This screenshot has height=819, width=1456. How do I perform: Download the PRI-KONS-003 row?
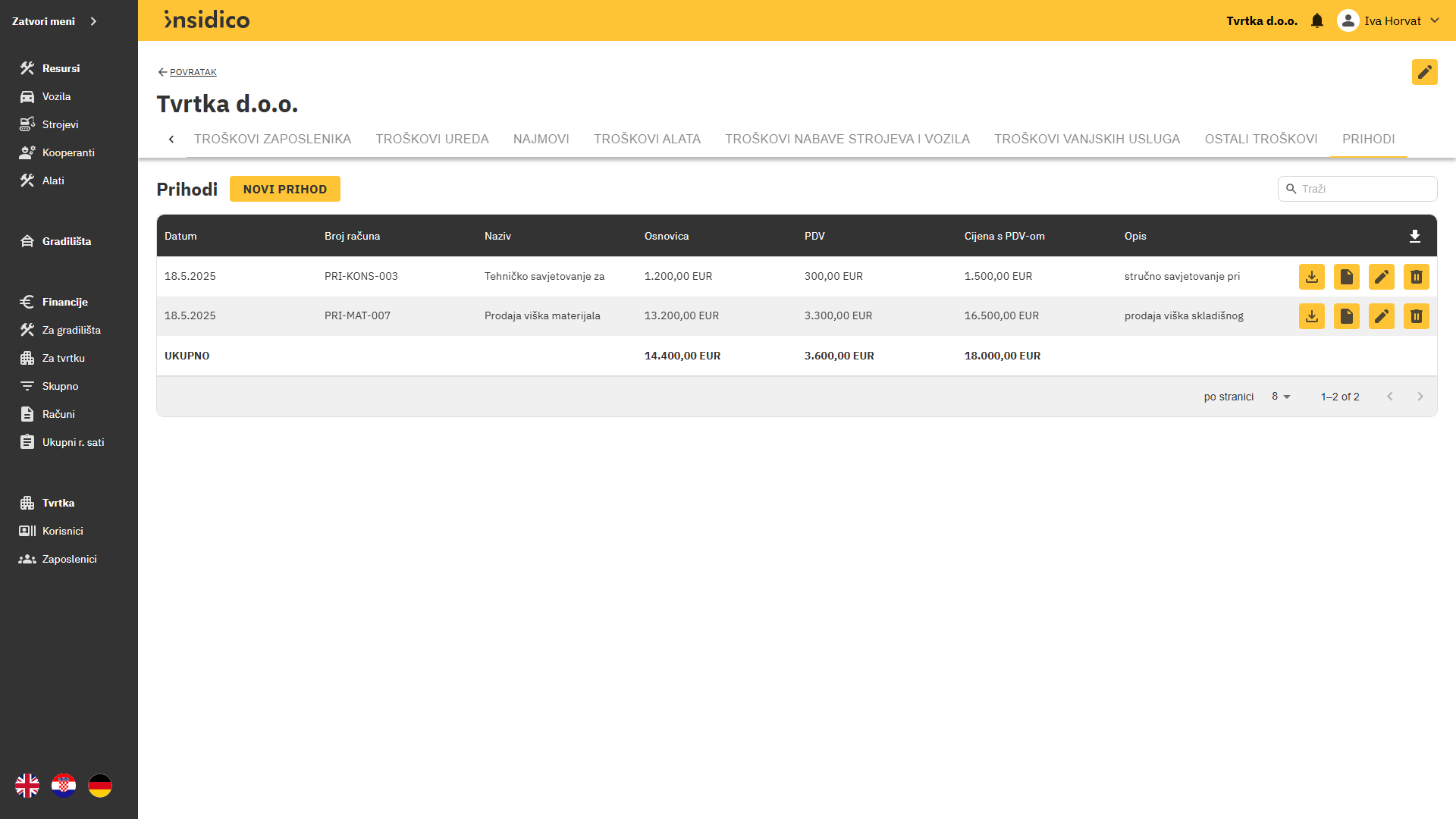(1311, 277)
